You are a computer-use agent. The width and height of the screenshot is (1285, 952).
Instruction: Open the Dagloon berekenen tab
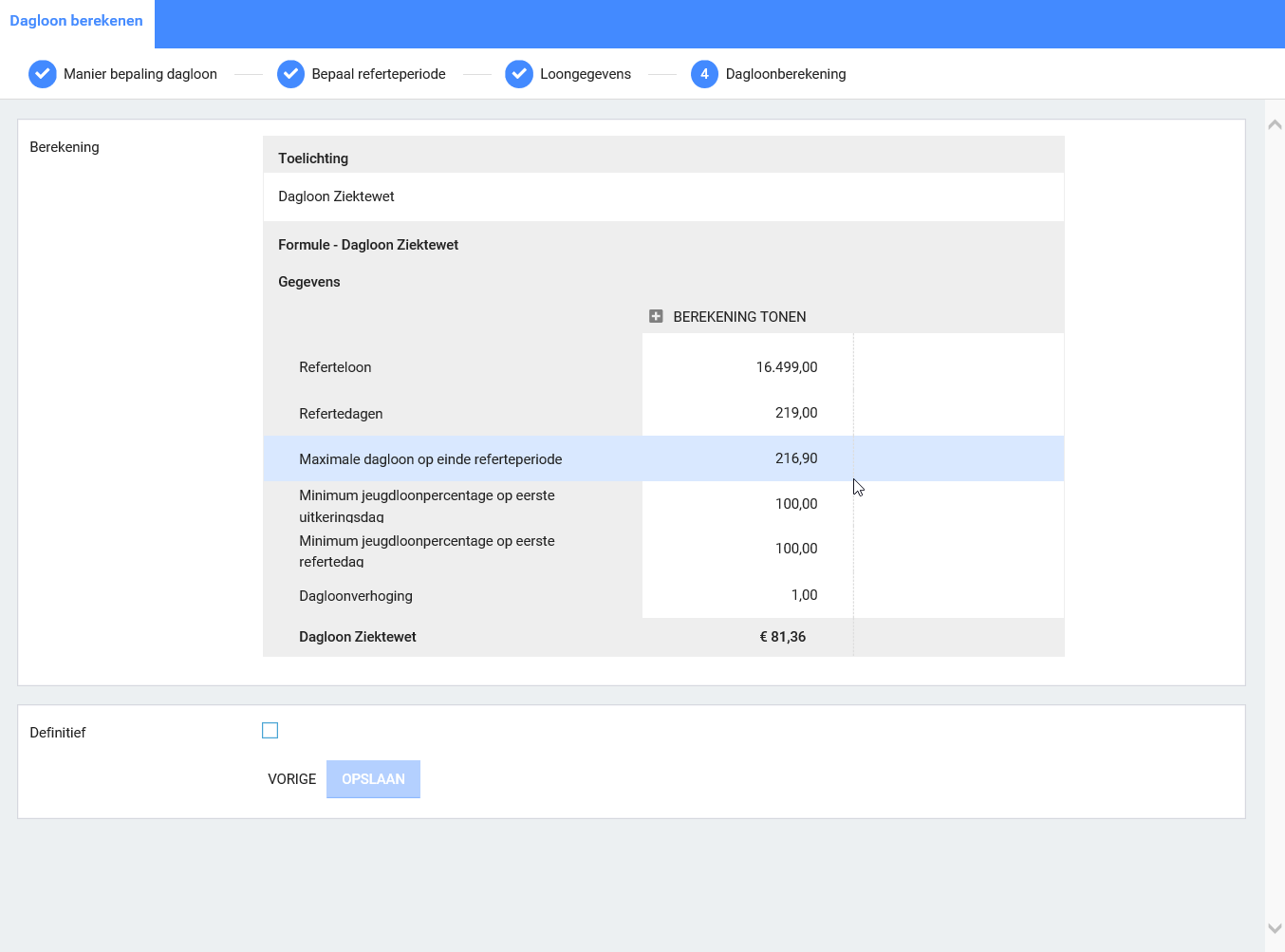point(77,21)
